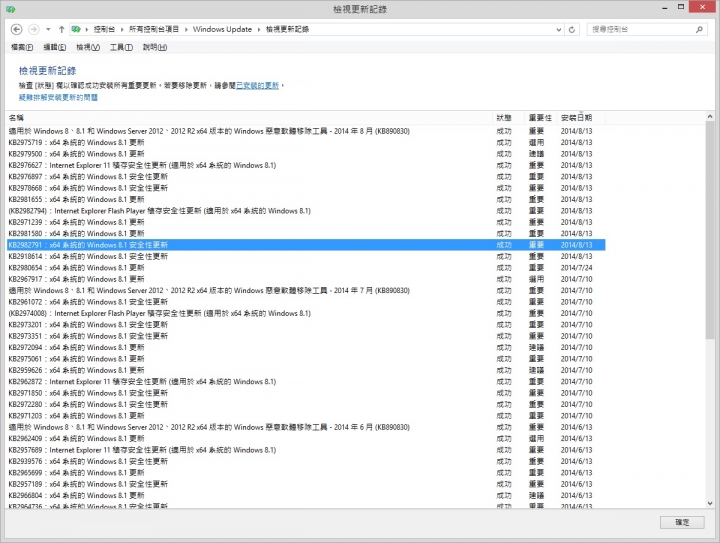Select the 2014 年 7 月 (KB890830) removal tool row
The height and width of the screenshot is (543, 720).
pyautogui.click(x=306, y=291)
